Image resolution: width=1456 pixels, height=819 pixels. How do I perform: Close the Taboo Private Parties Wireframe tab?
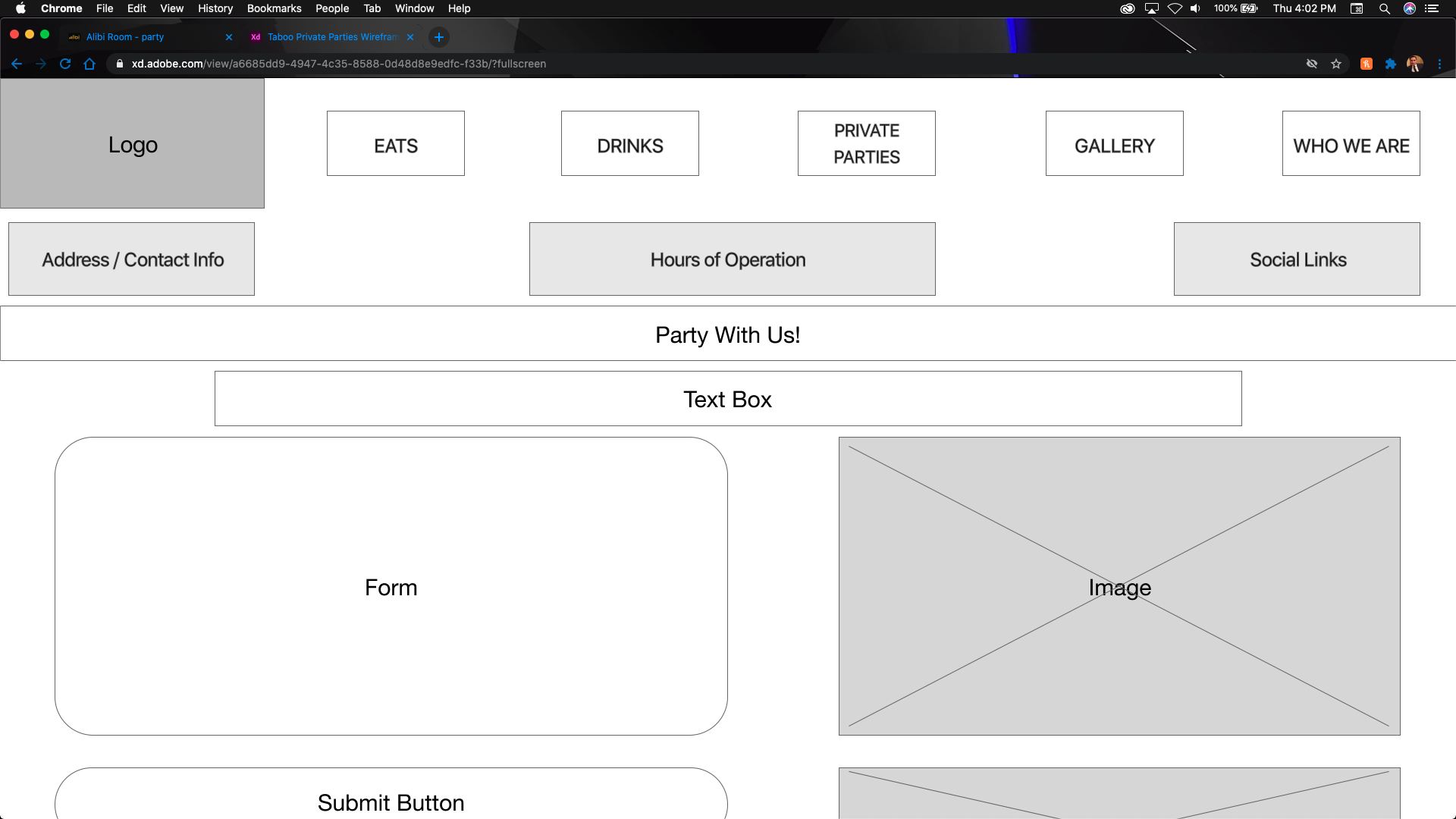click(410, 37)
